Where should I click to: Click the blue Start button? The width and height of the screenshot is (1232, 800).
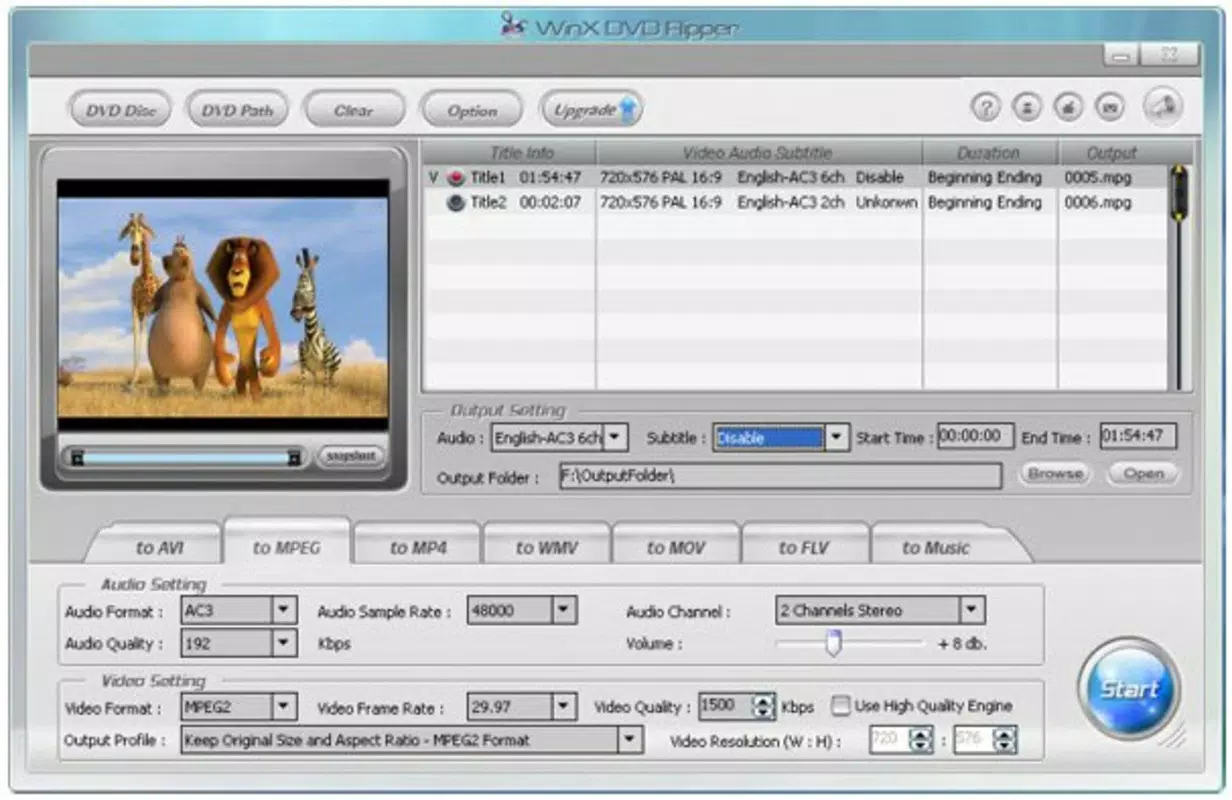click(x=1129, y=689)
